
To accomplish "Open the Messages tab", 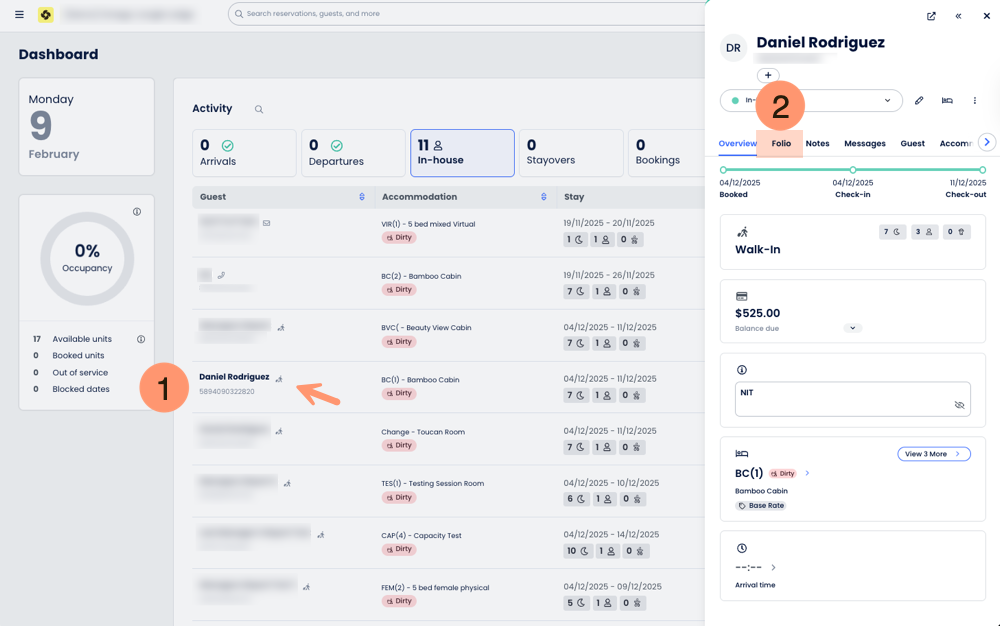I will click(x=864, y=144).
